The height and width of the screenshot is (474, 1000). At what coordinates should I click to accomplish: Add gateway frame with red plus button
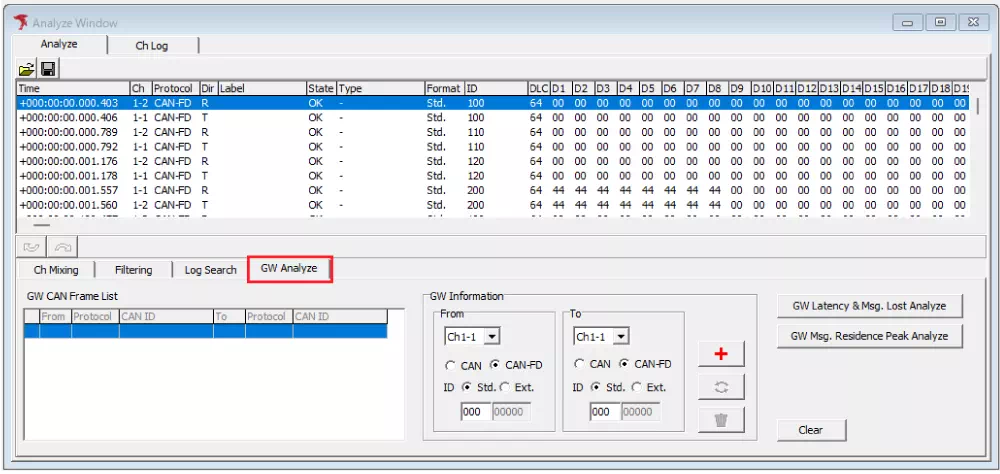tap(721, 354)
